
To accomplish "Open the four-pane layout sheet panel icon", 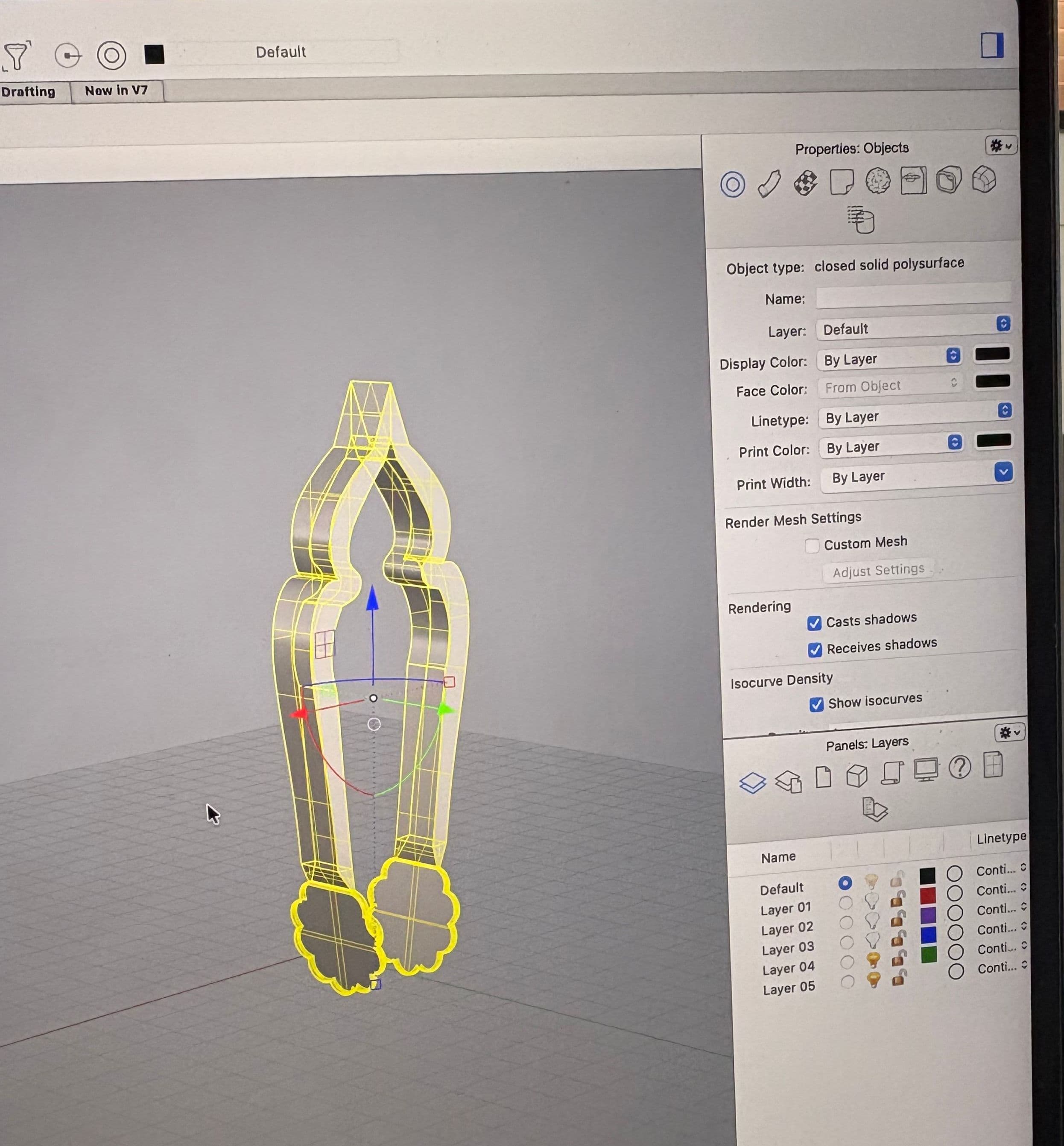I will click(993, 765).
